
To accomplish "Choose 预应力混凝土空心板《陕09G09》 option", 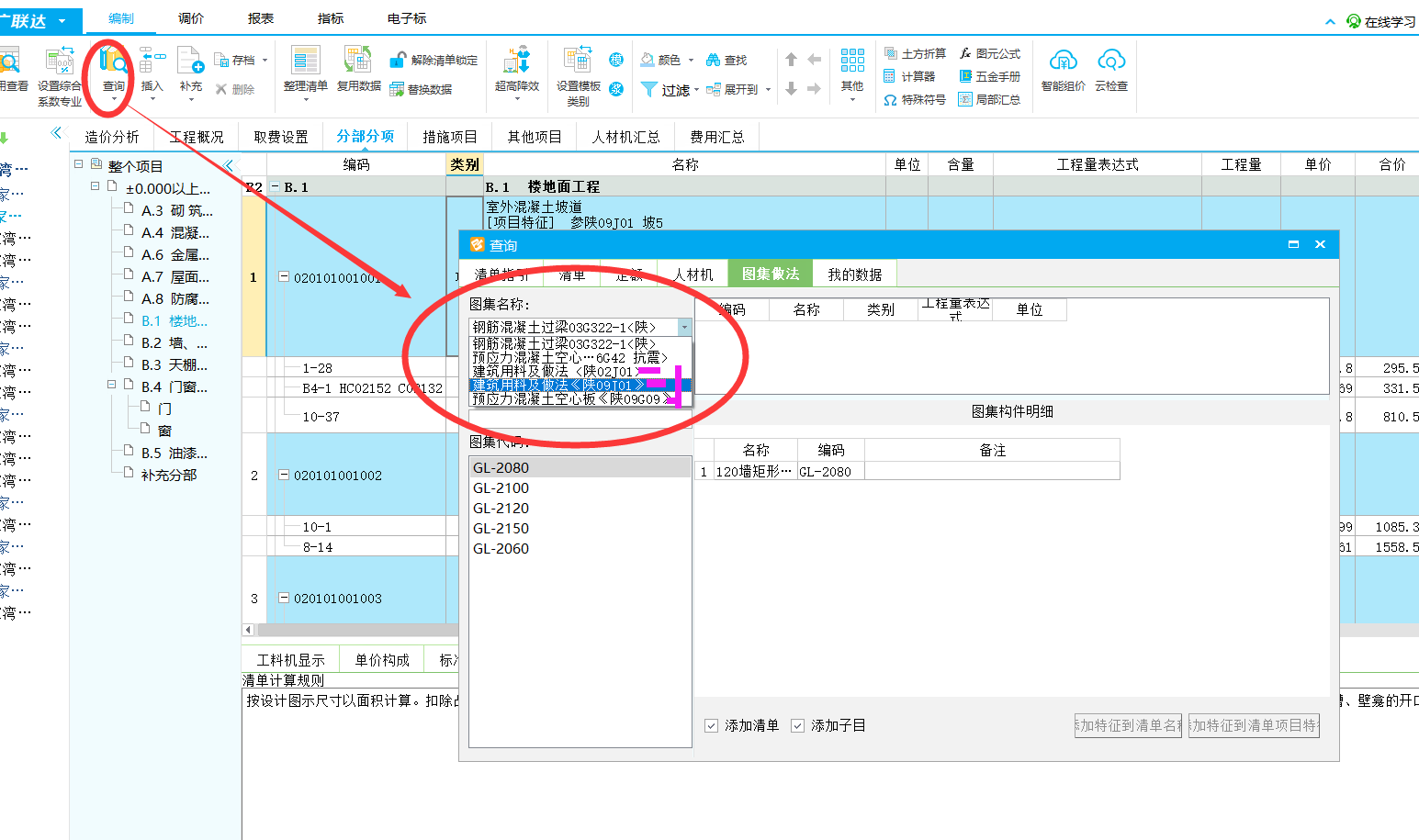I will coord(580,399).
